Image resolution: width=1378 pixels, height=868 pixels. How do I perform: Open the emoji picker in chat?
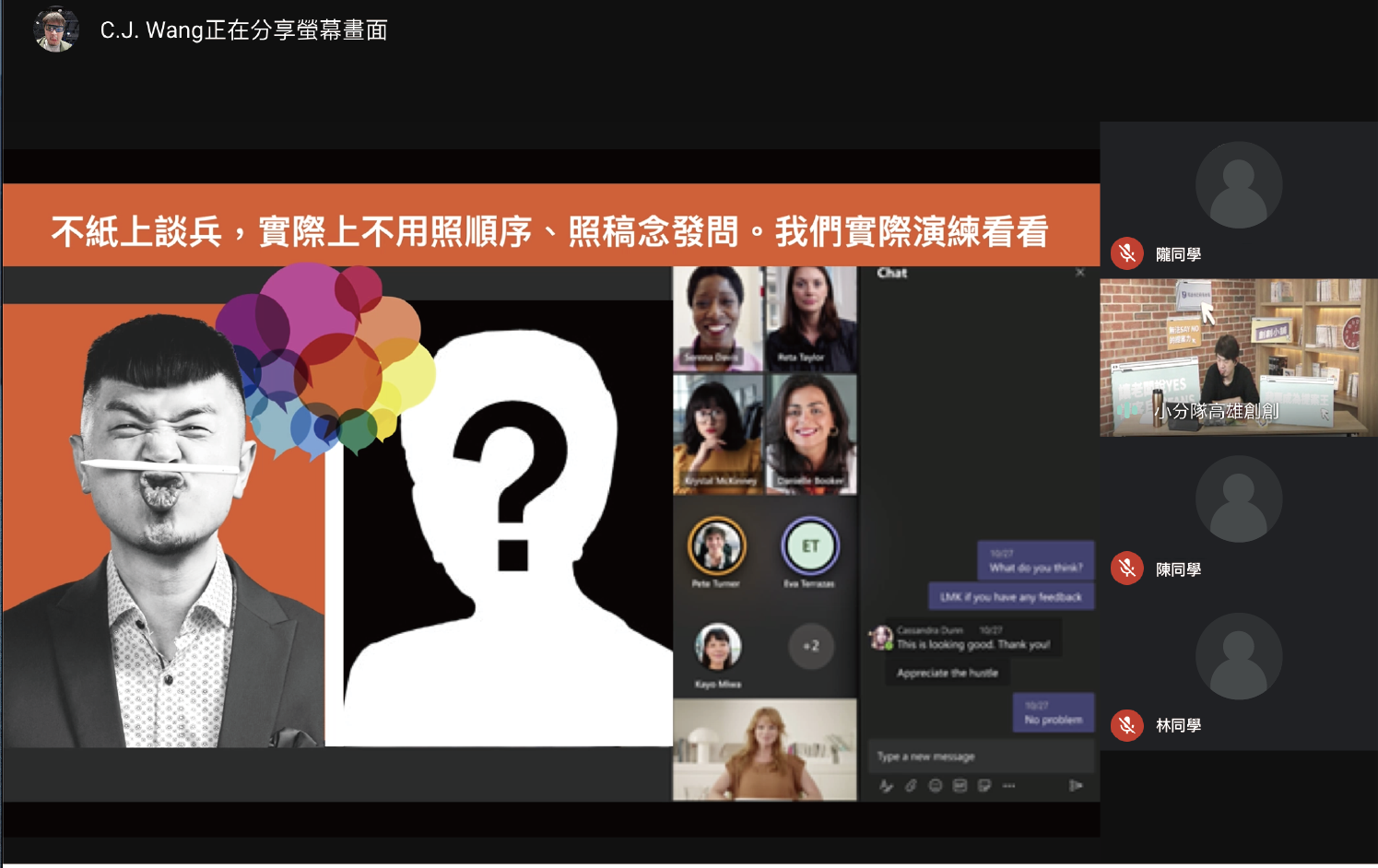(936, 786)
